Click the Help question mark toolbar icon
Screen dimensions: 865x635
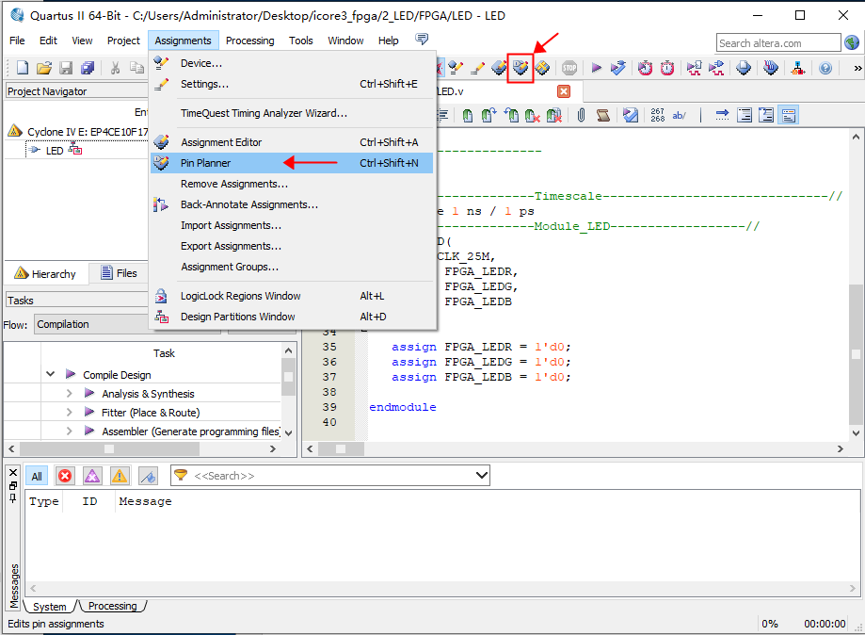(825, 68)
